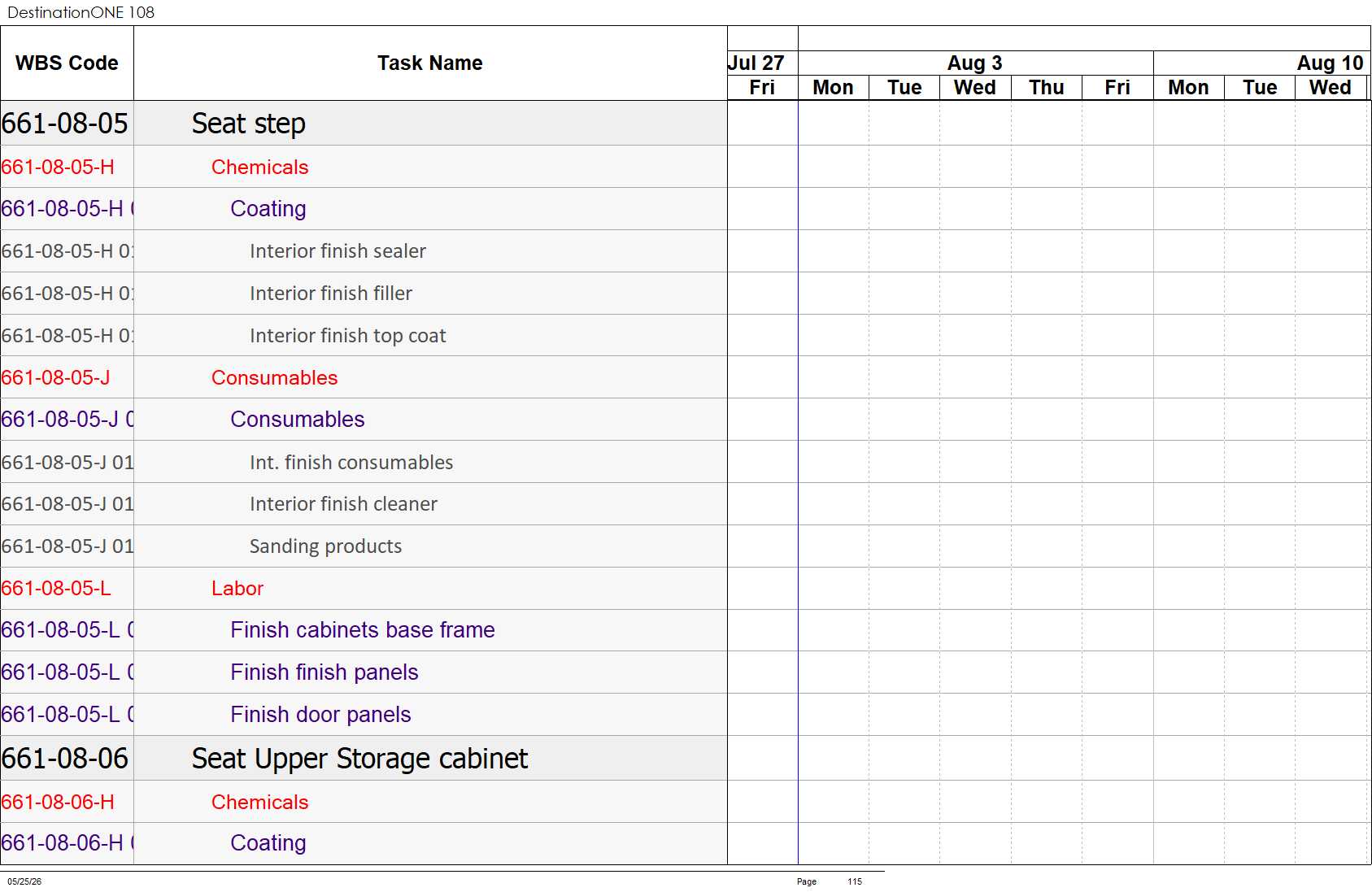
Task: Select the Interior finish filler task
Action: (331, 294)
